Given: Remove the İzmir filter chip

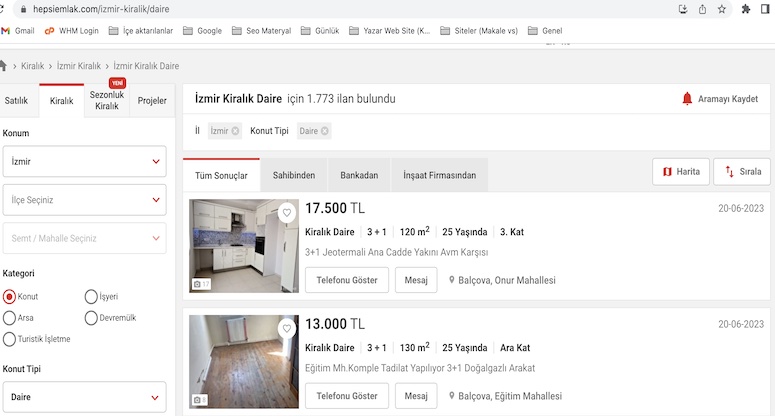Looking at the screenshot, I should coord(235,131).
